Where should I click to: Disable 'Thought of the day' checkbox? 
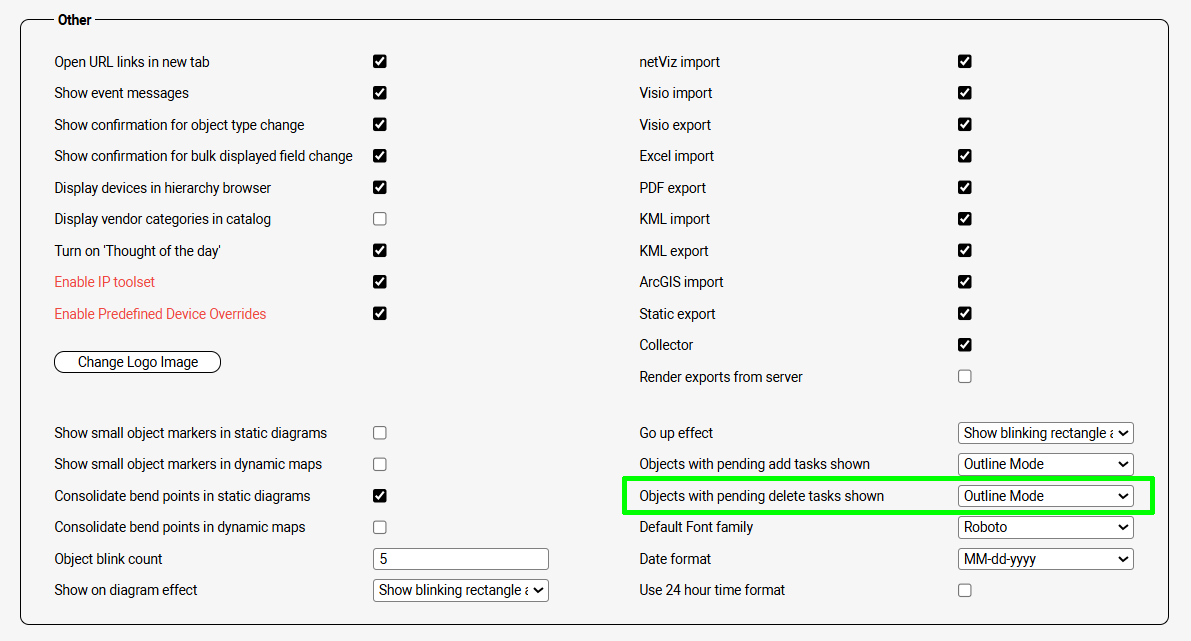[380, 250]
